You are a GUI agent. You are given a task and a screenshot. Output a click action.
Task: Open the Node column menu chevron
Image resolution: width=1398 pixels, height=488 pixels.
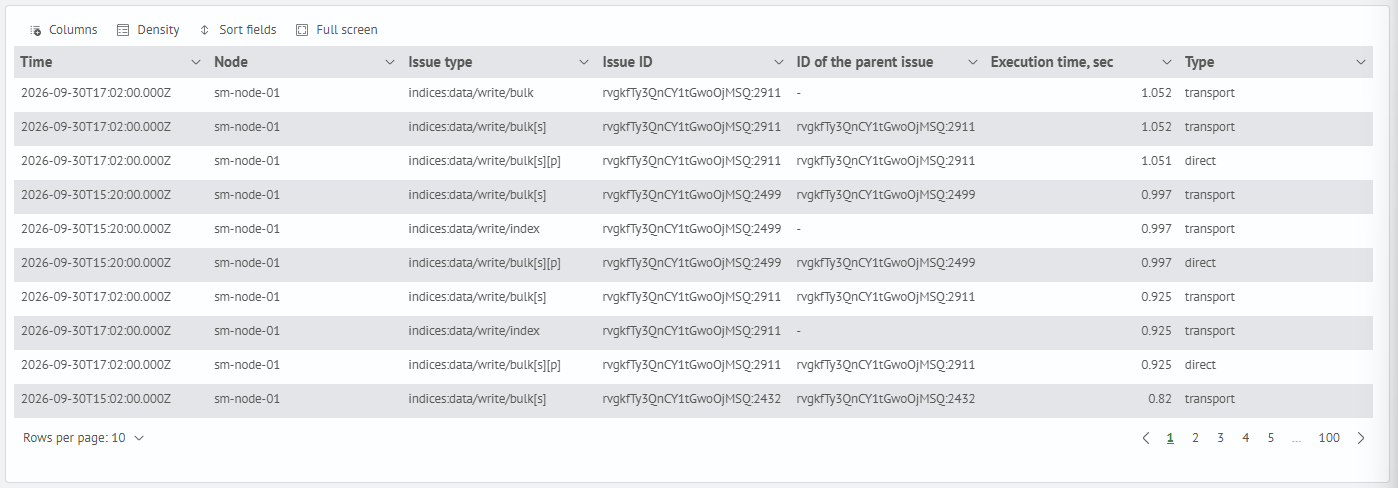point(390,62)
